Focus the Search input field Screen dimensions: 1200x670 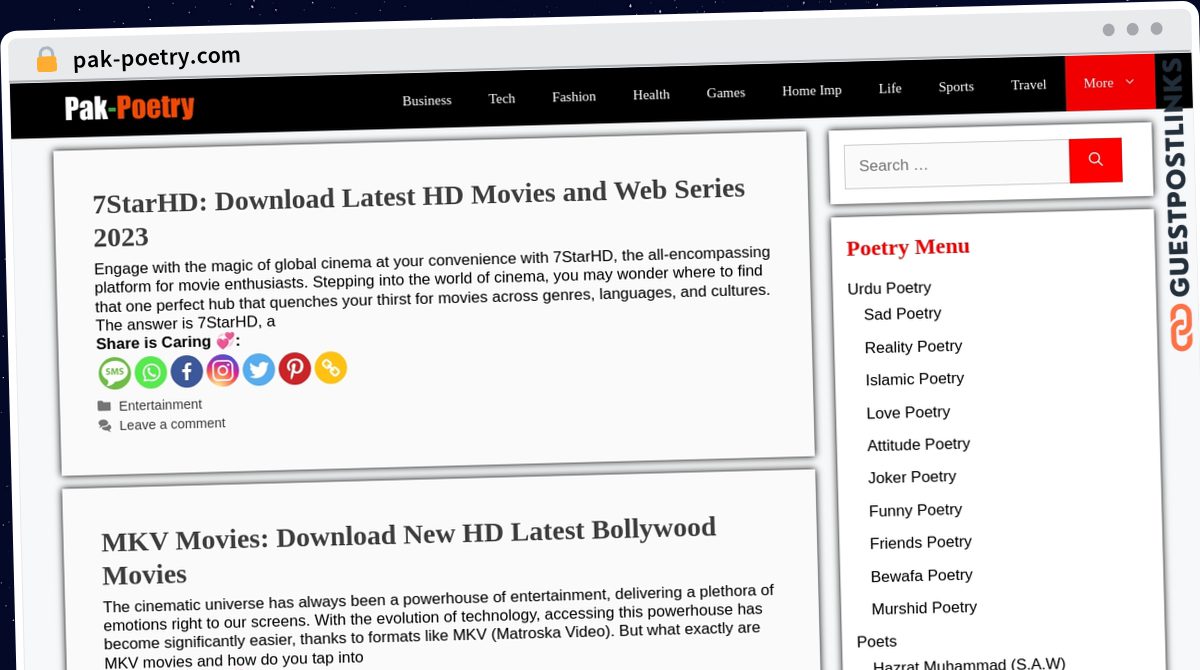(x=957, y=164)
